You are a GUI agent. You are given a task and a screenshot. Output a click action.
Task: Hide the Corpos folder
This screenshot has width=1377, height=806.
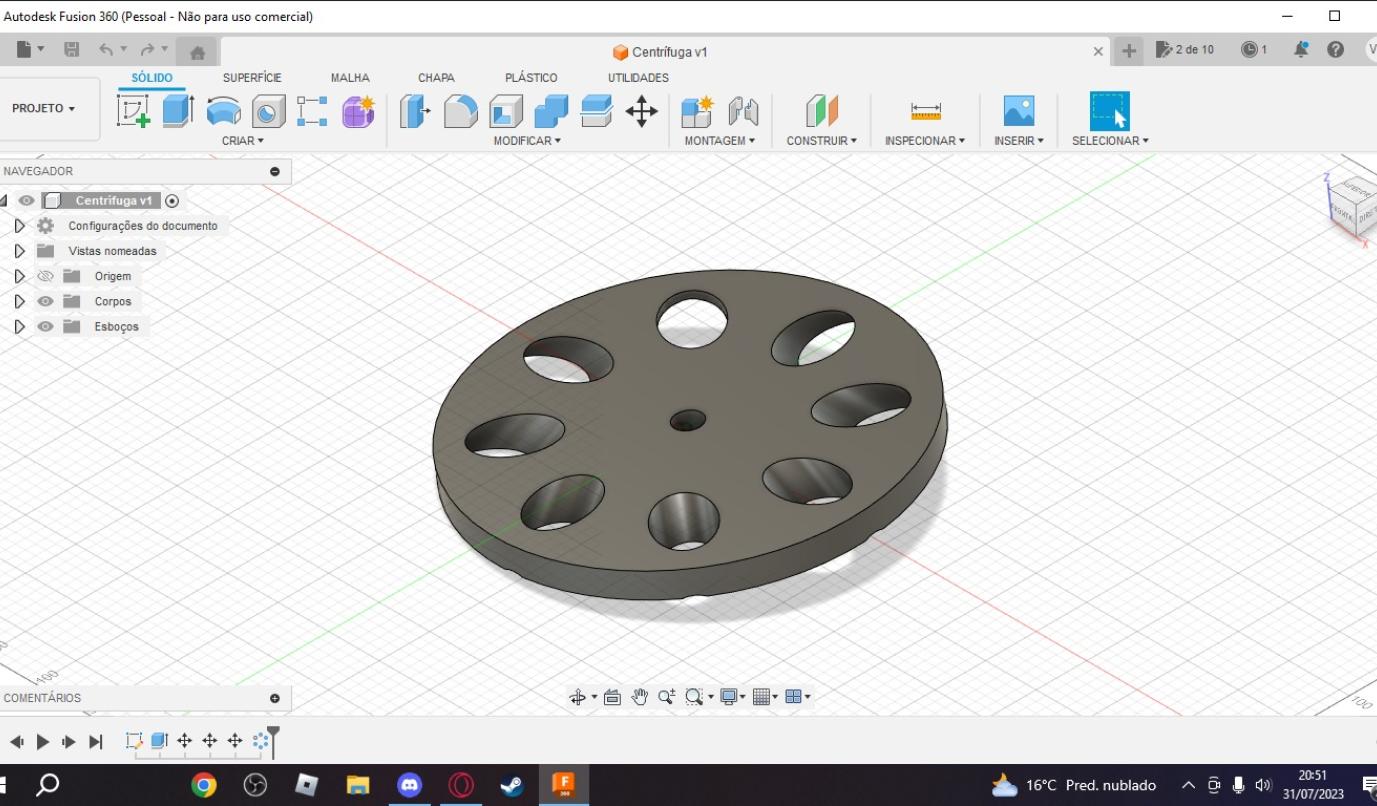[x=45, y=301]
